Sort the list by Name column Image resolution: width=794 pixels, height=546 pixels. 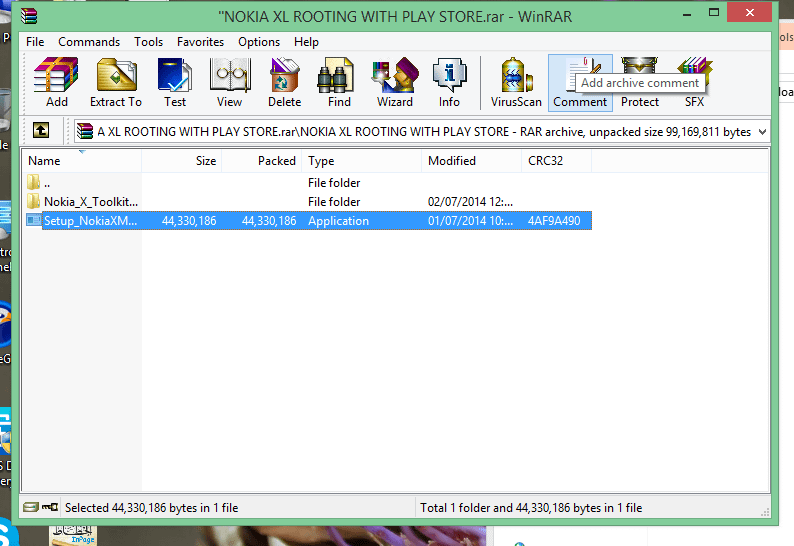pyautogui.click(x=81, y=161)
